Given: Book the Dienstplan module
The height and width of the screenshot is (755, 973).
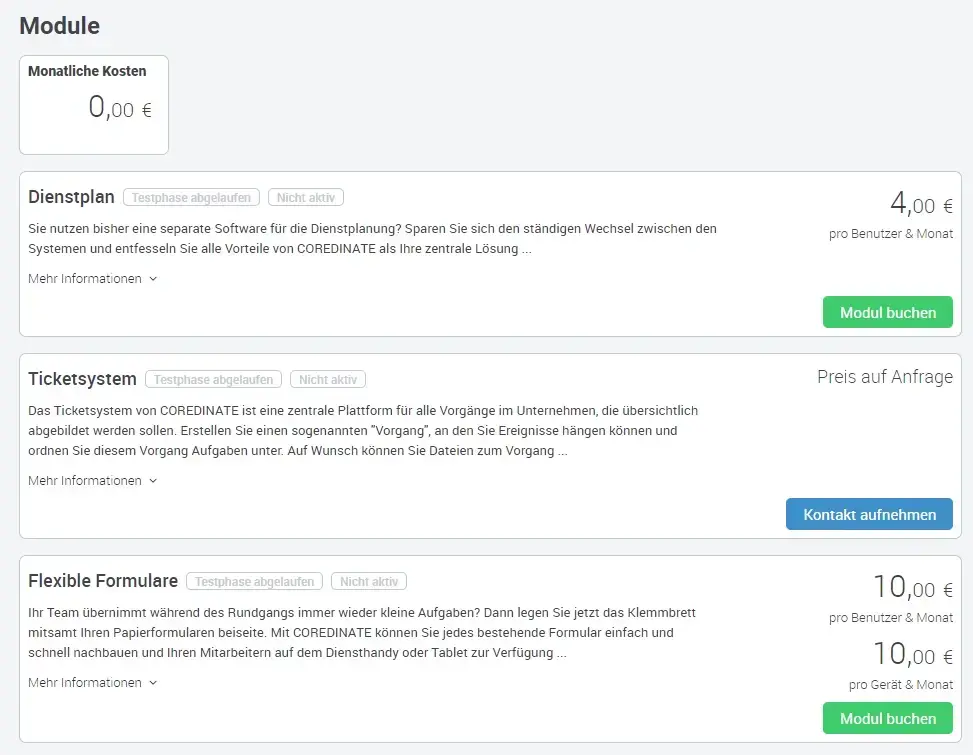Looking at the screenshot, I should click(887, 312).
